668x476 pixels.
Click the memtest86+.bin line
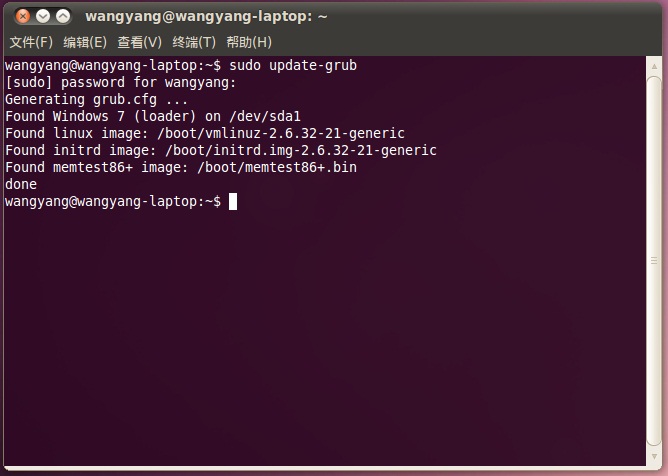click(181, 167)
